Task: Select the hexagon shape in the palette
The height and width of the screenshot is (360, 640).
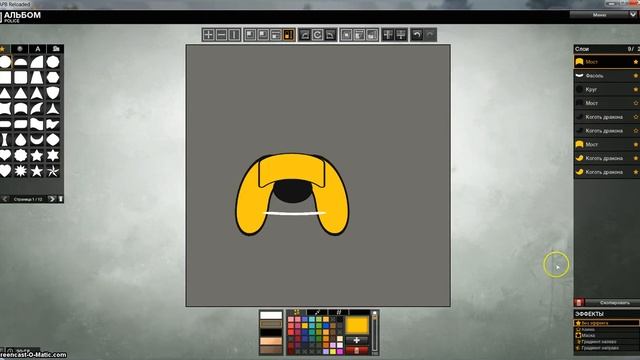Action: point(53,77)
